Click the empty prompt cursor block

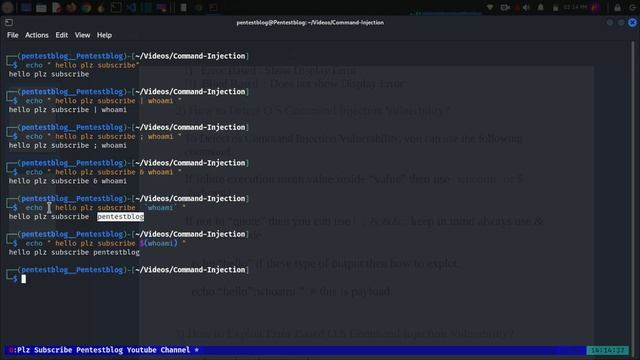pyautogui.click(x=24, y=279)
